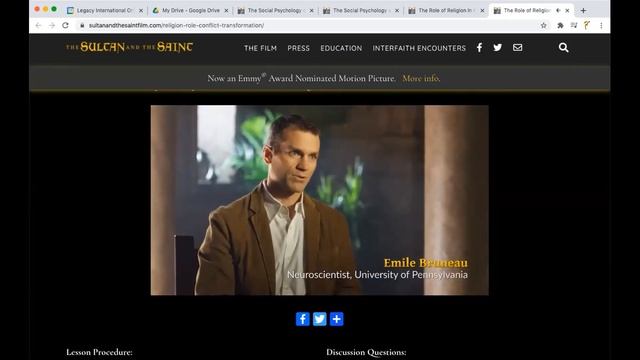
Task: Open the Chrome extensions puzzle icon
Action: tap(560, 25)
